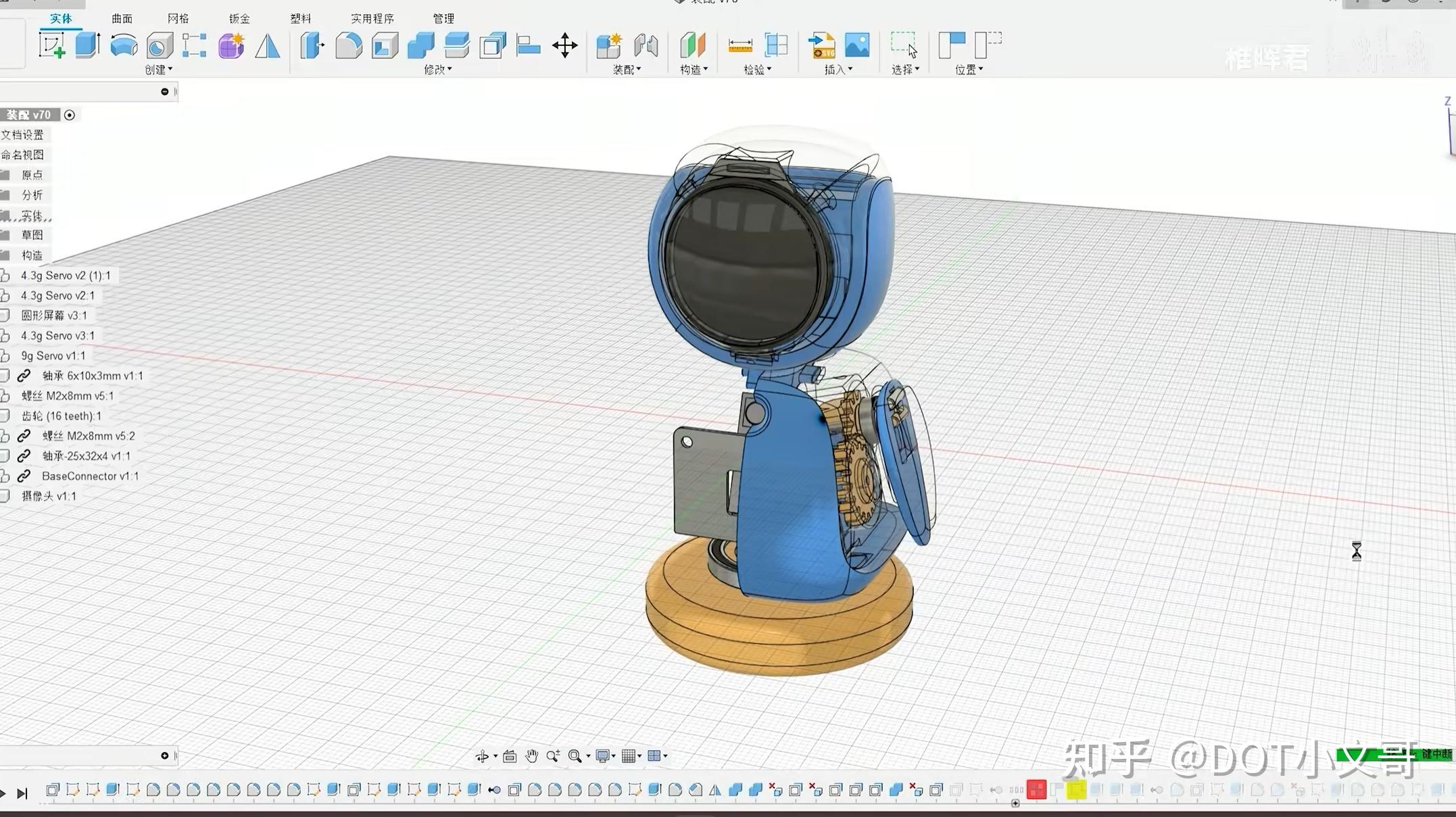The height and width of the screenshot is (817, 1456).
Task: Open the 插入 dropdown
Action: tap(839, 70)
